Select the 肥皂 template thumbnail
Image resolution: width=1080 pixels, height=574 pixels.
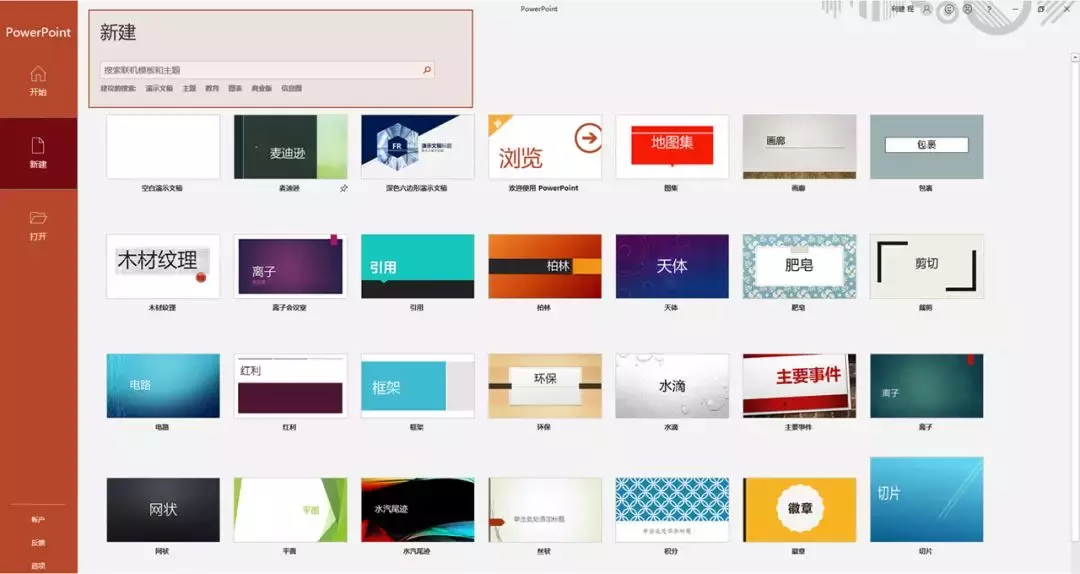point(799,267)
